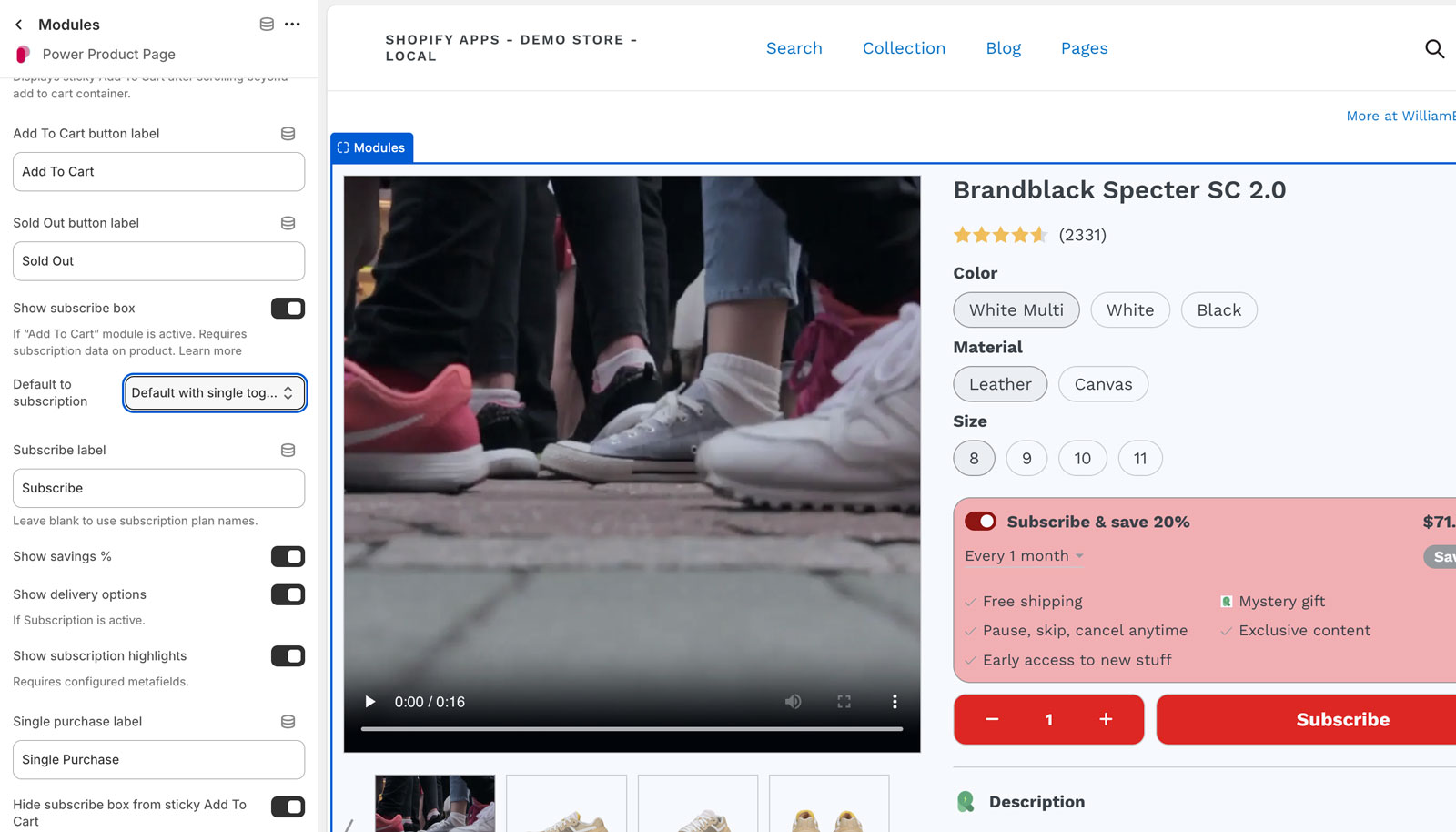Select the Black color option
1456x832 pixels.
click(1218, 309)
